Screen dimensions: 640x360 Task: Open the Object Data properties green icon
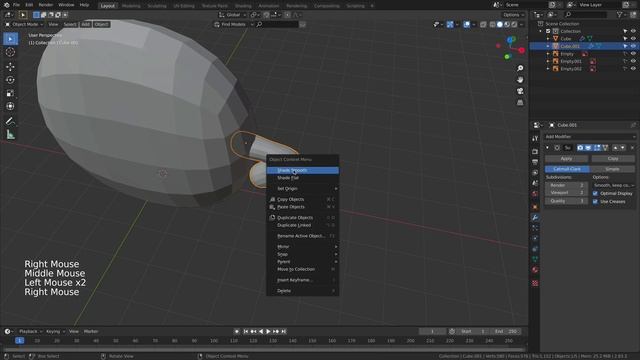click(x=535, y=259)
